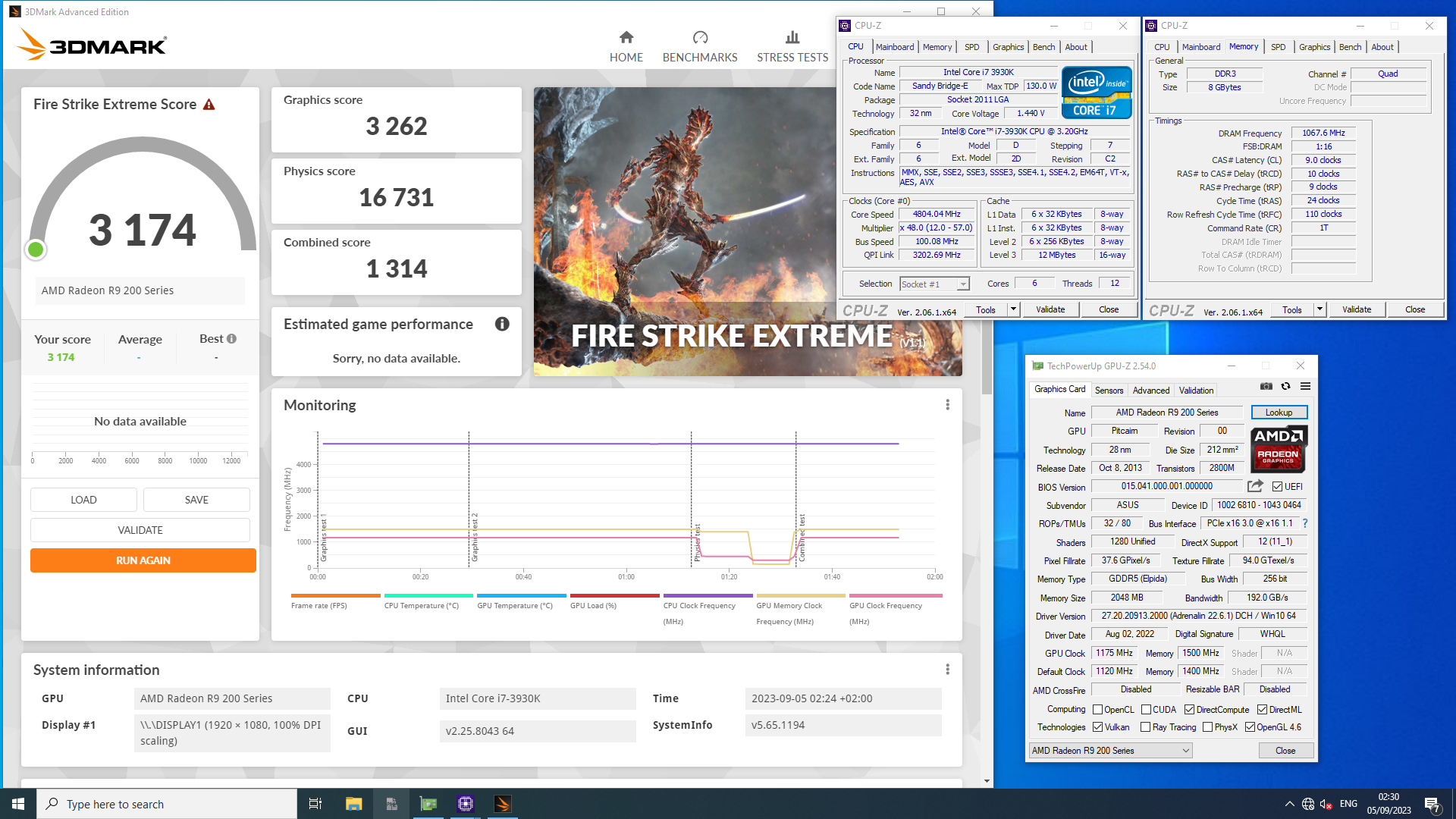The width and height of the screenshot is (1456, 819).
Task: Toggle the DirectCompute checkbox in GPU-Z
Action: 1189,710
